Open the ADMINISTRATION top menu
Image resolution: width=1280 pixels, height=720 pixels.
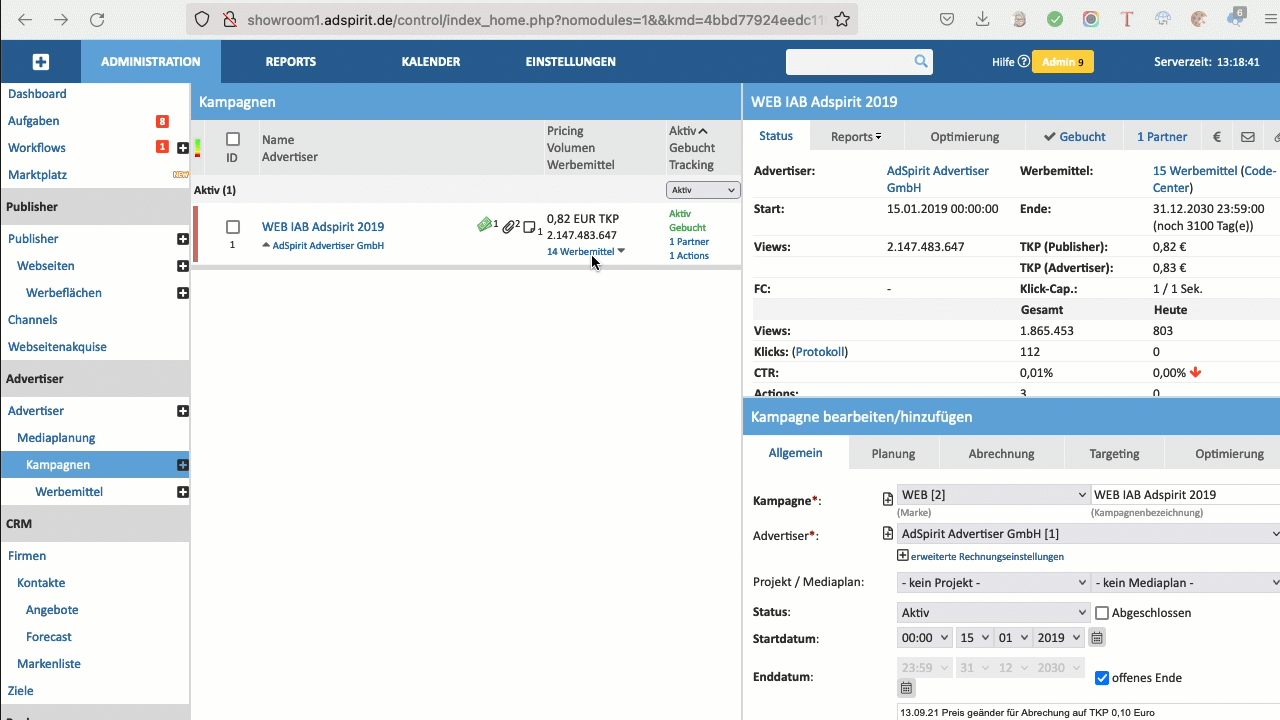151,62
